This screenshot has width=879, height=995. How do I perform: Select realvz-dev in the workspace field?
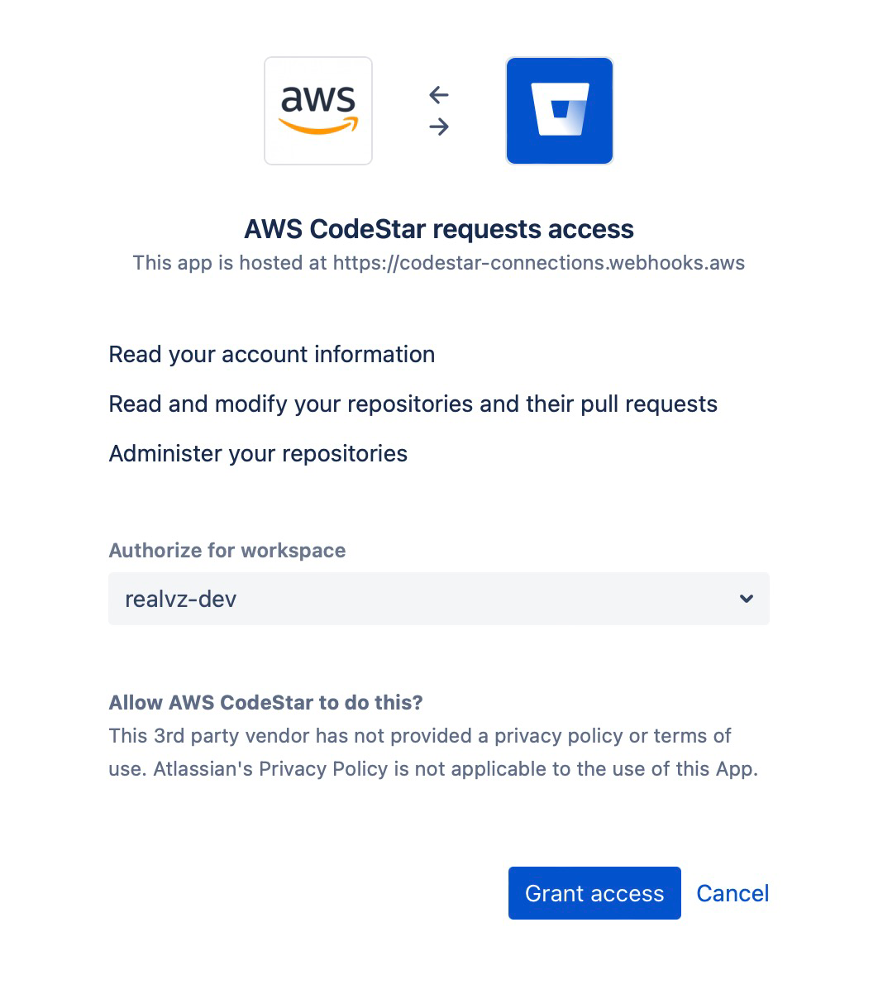pos(180,598)
